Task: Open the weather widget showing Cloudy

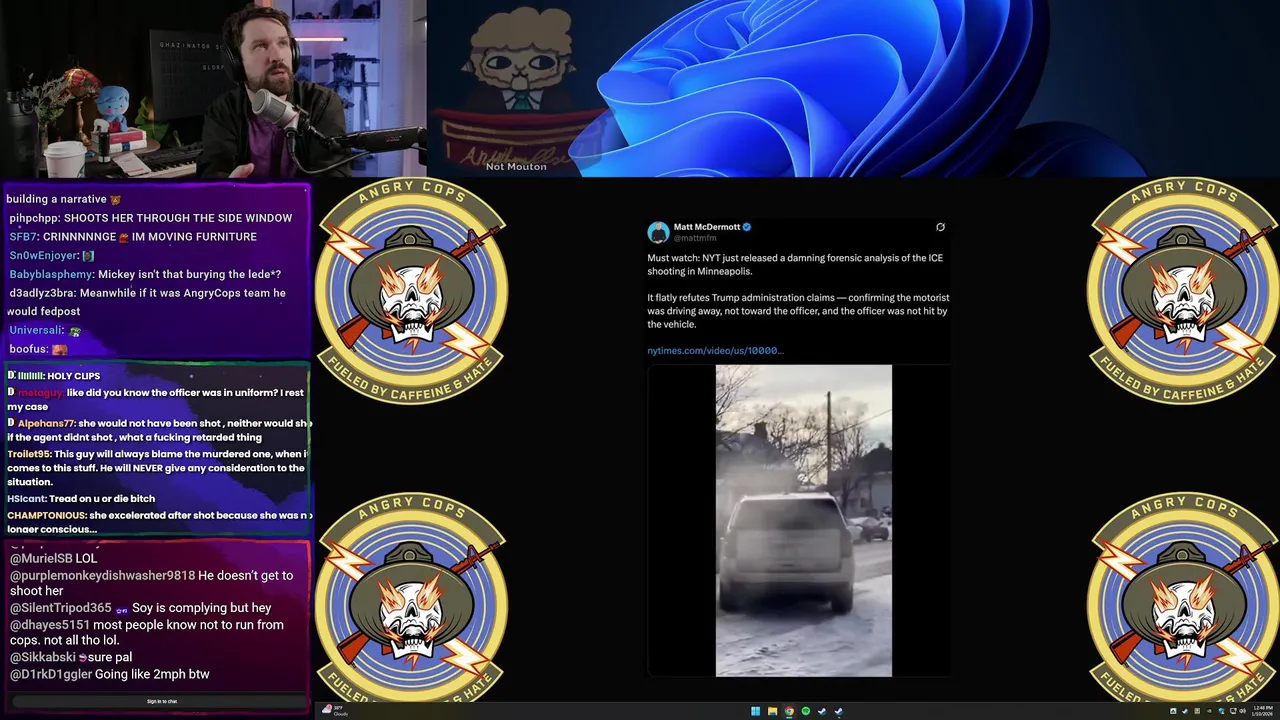Action: [x=335, y=711]
